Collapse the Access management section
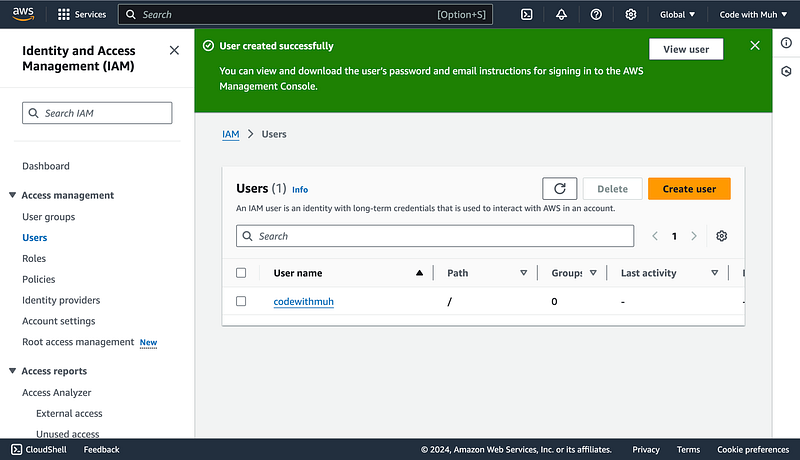The width and height of the screenshot is (800, 460). [x=12, y=195]
